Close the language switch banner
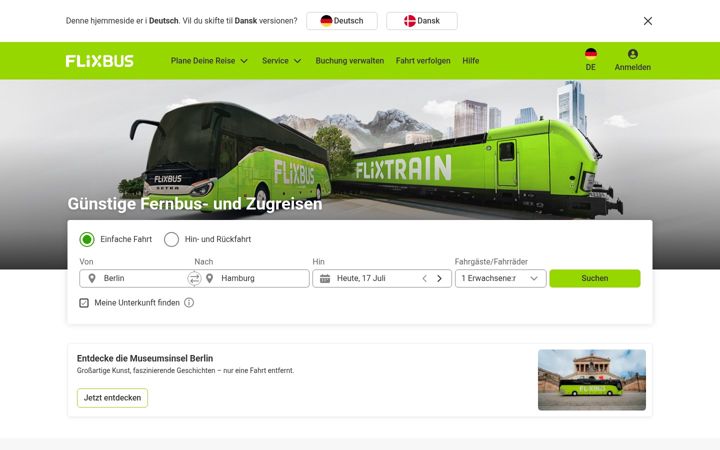This screenshot has height=450, width=720. pos(647,21)
